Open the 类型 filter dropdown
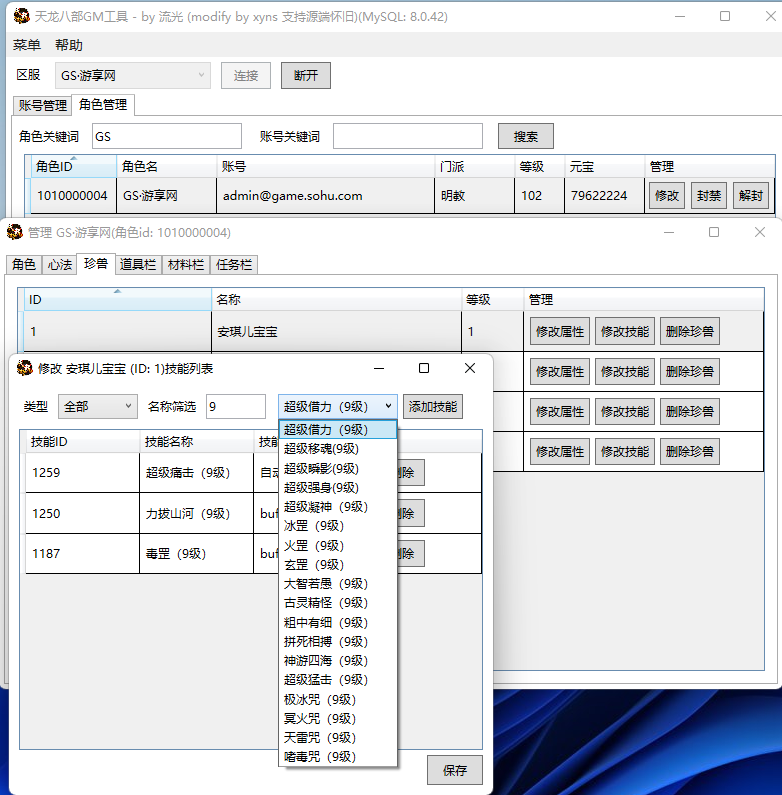This screenshot has width=782, height=795. pyautogui.click(x=98, y=406)
